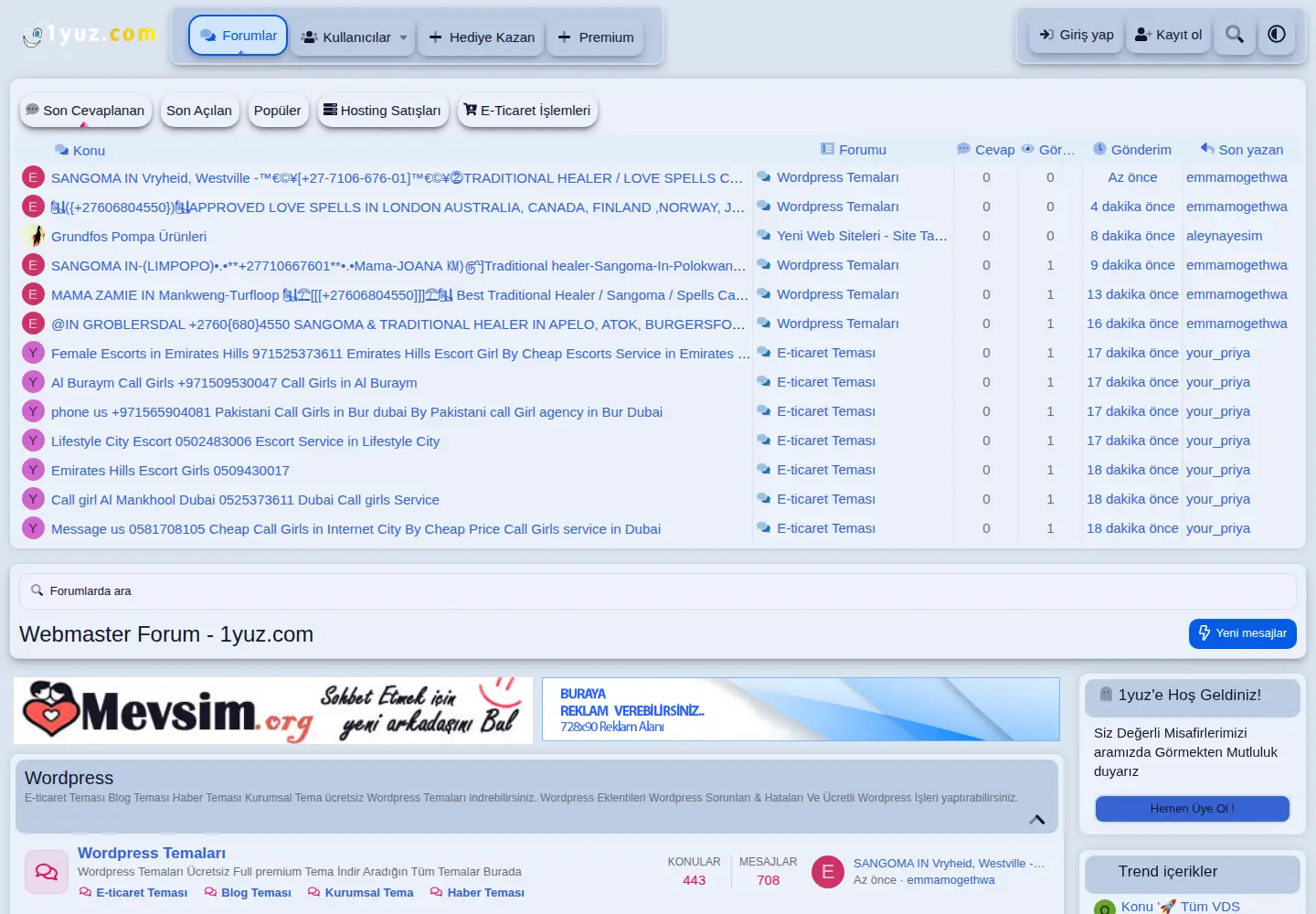This screenshot has width=1316, height=914.
Task: Open Kullanıcılar dropdown arrow
Action: click(404, 37)
